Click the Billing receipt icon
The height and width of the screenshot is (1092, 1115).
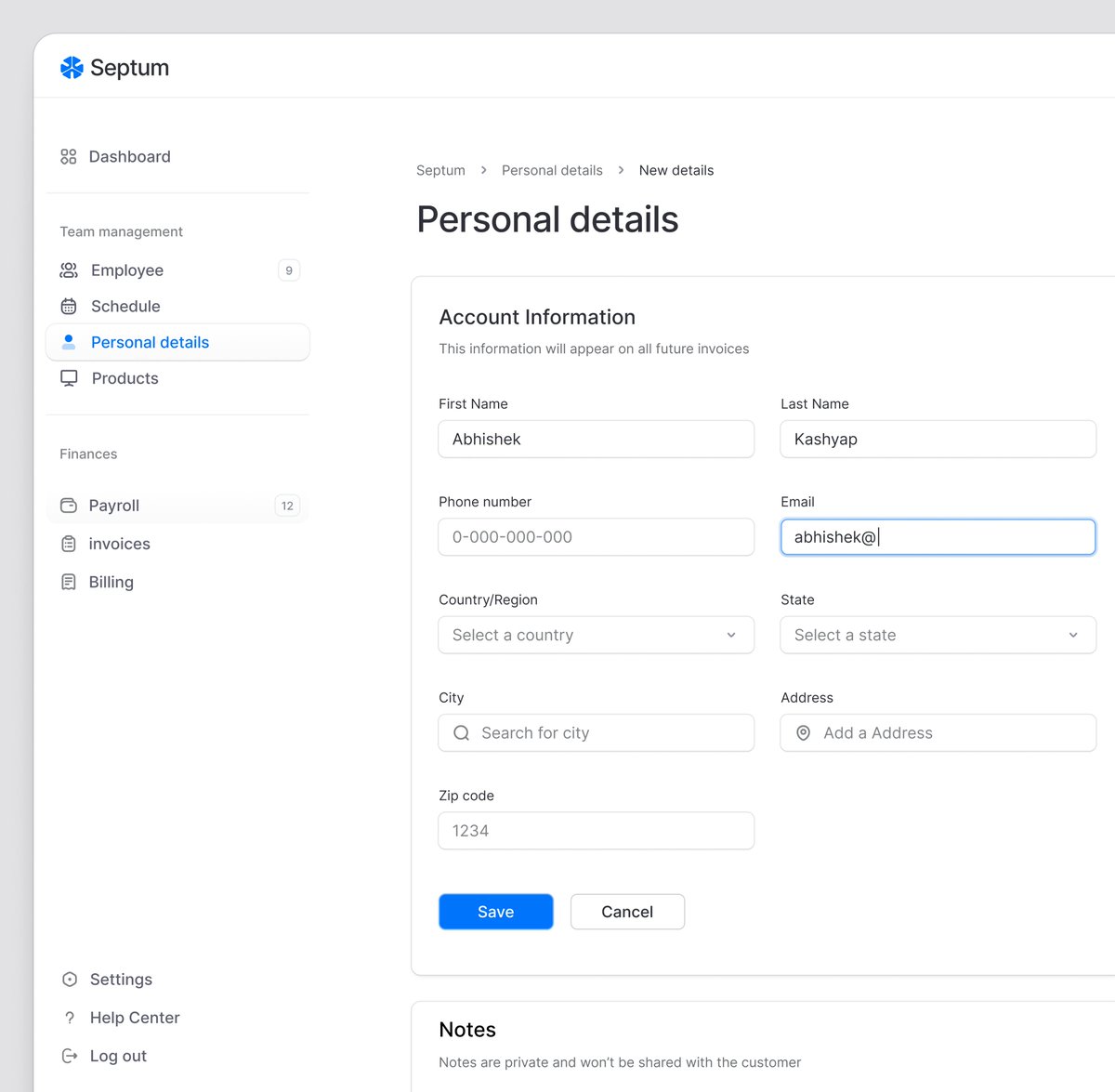[x=68, y=581]
